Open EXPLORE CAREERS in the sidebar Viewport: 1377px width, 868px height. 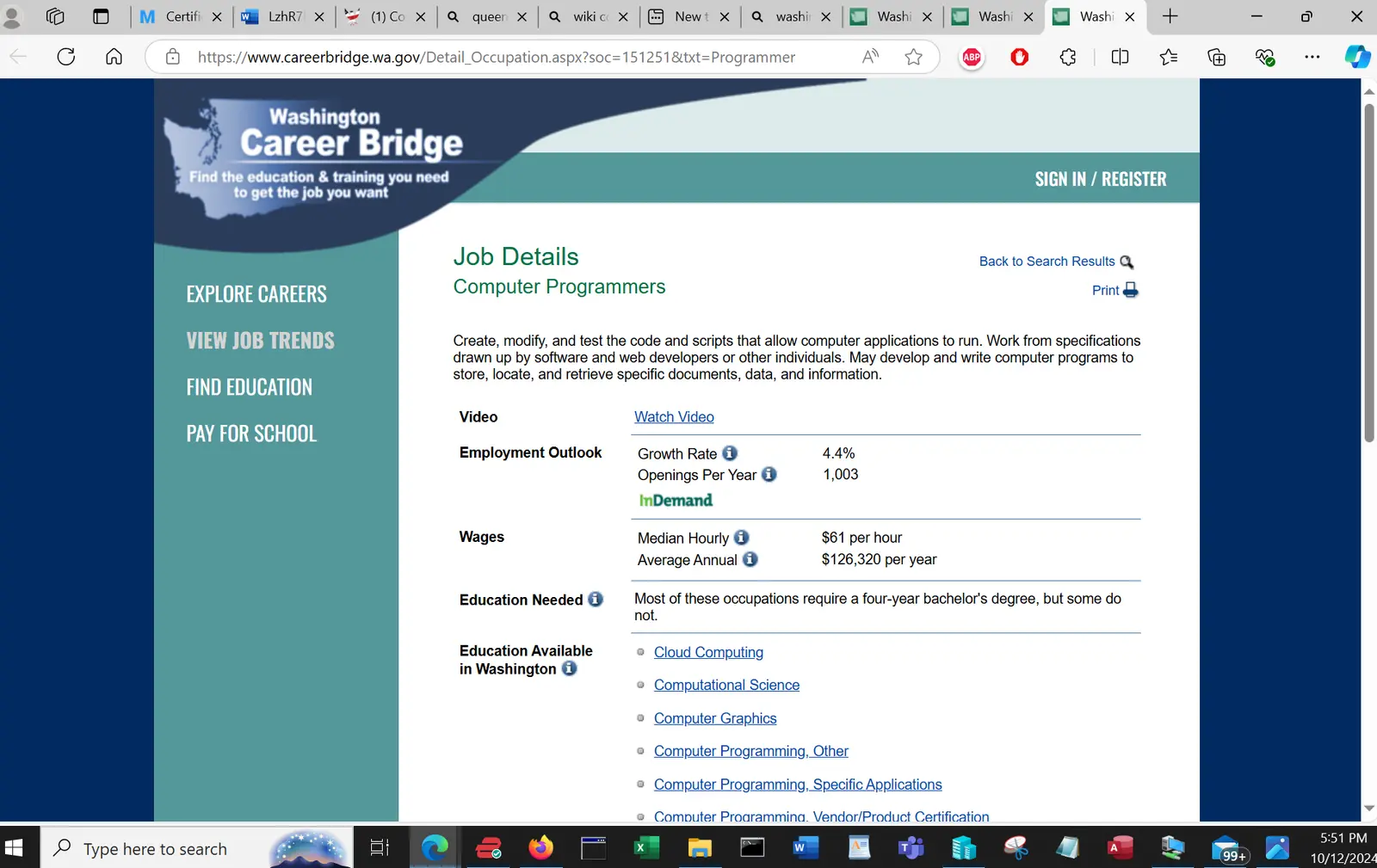[x=256, y=294]
